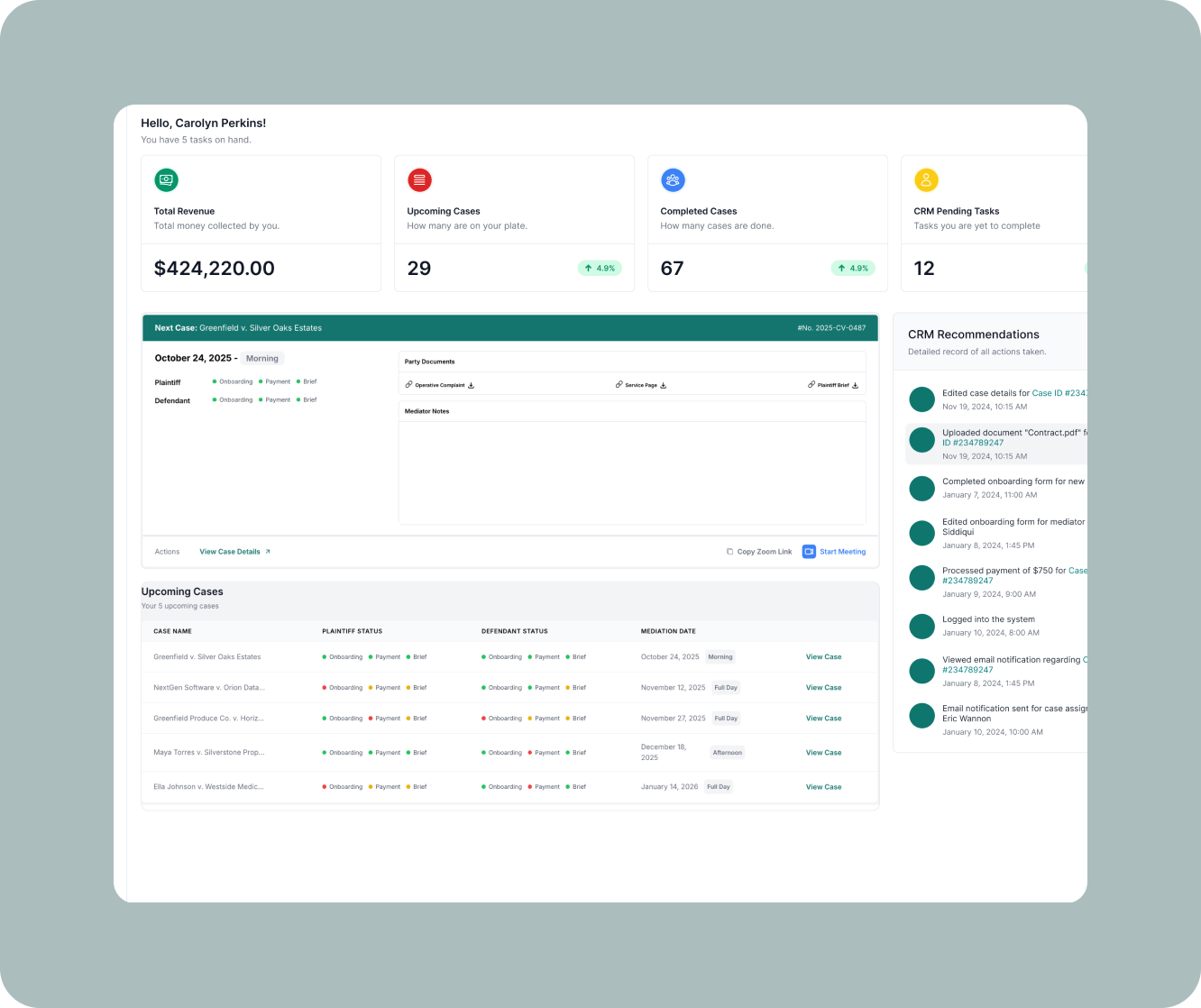Image resolution: width=1201 pixels, height=1008 pixels.
Task: Click the Copy Zoom Link copy icon
Action: (x=729, y=552)
